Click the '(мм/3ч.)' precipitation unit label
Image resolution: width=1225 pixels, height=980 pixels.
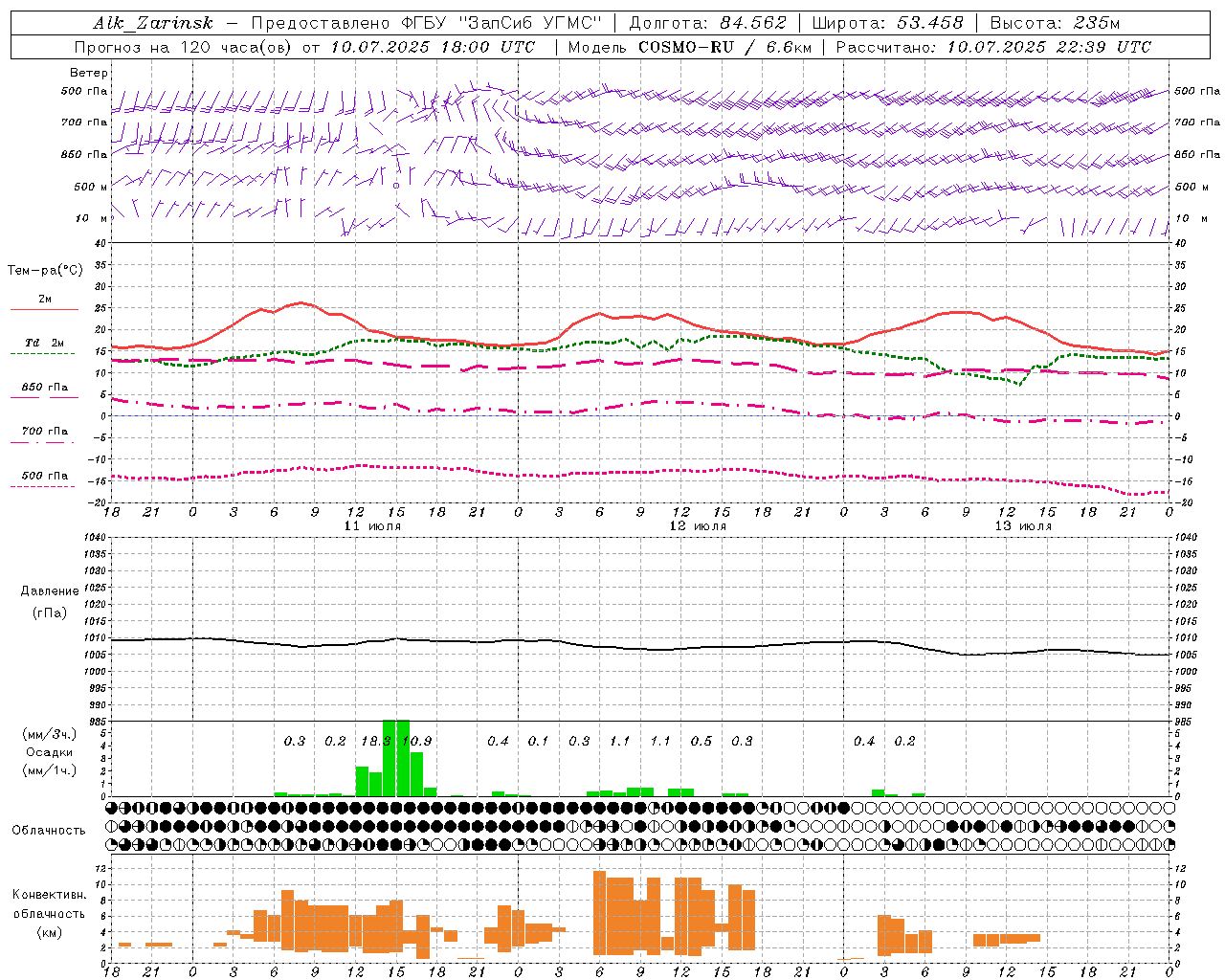(x=49, y=735)
